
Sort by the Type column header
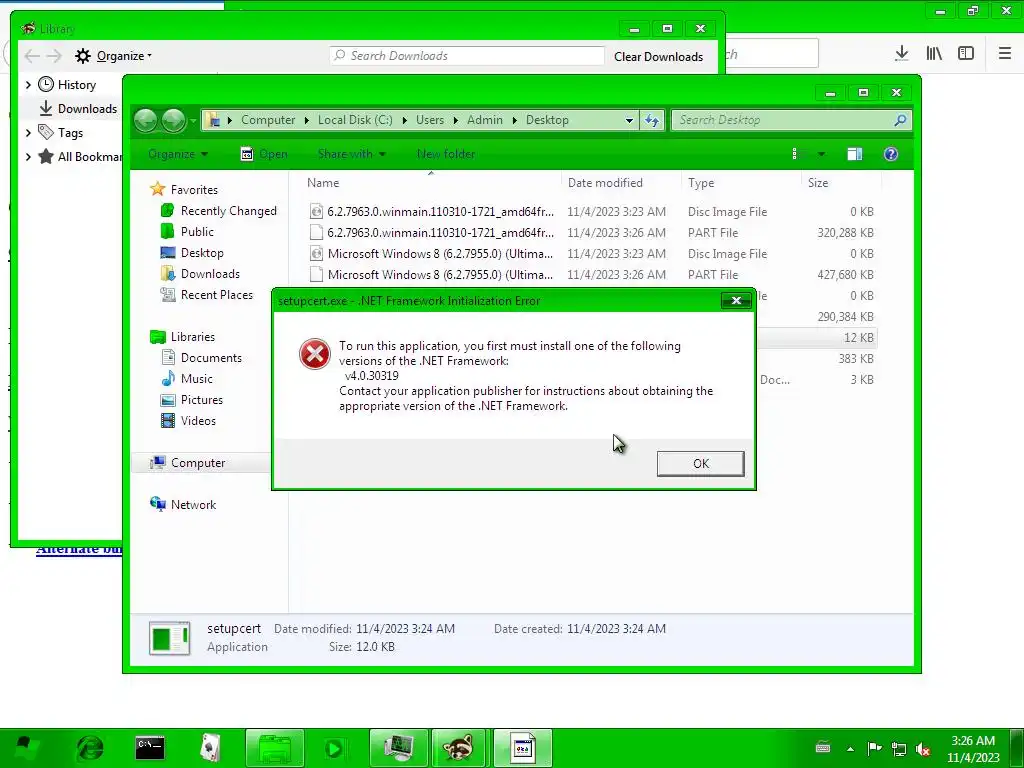(x=741, y=183)
